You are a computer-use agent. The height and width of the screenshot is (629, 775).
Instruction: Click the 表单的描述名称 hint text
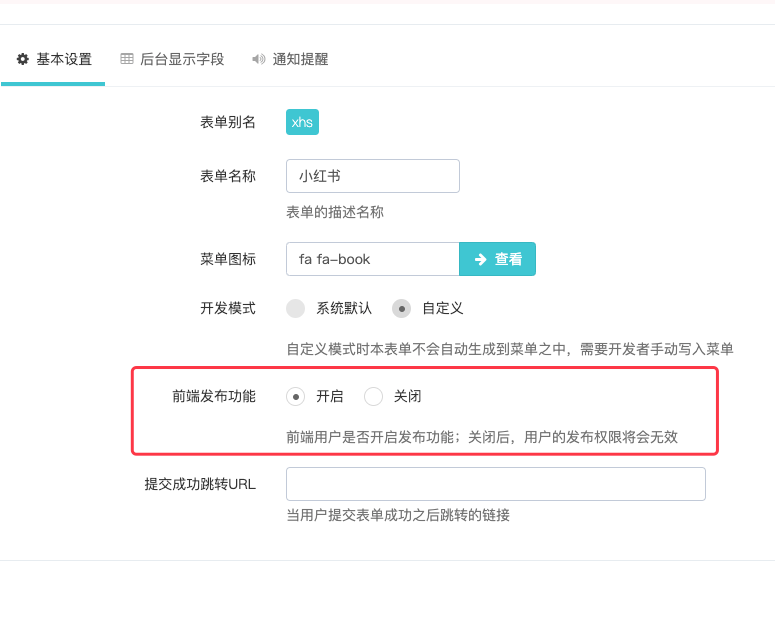(x=335, y=212)
